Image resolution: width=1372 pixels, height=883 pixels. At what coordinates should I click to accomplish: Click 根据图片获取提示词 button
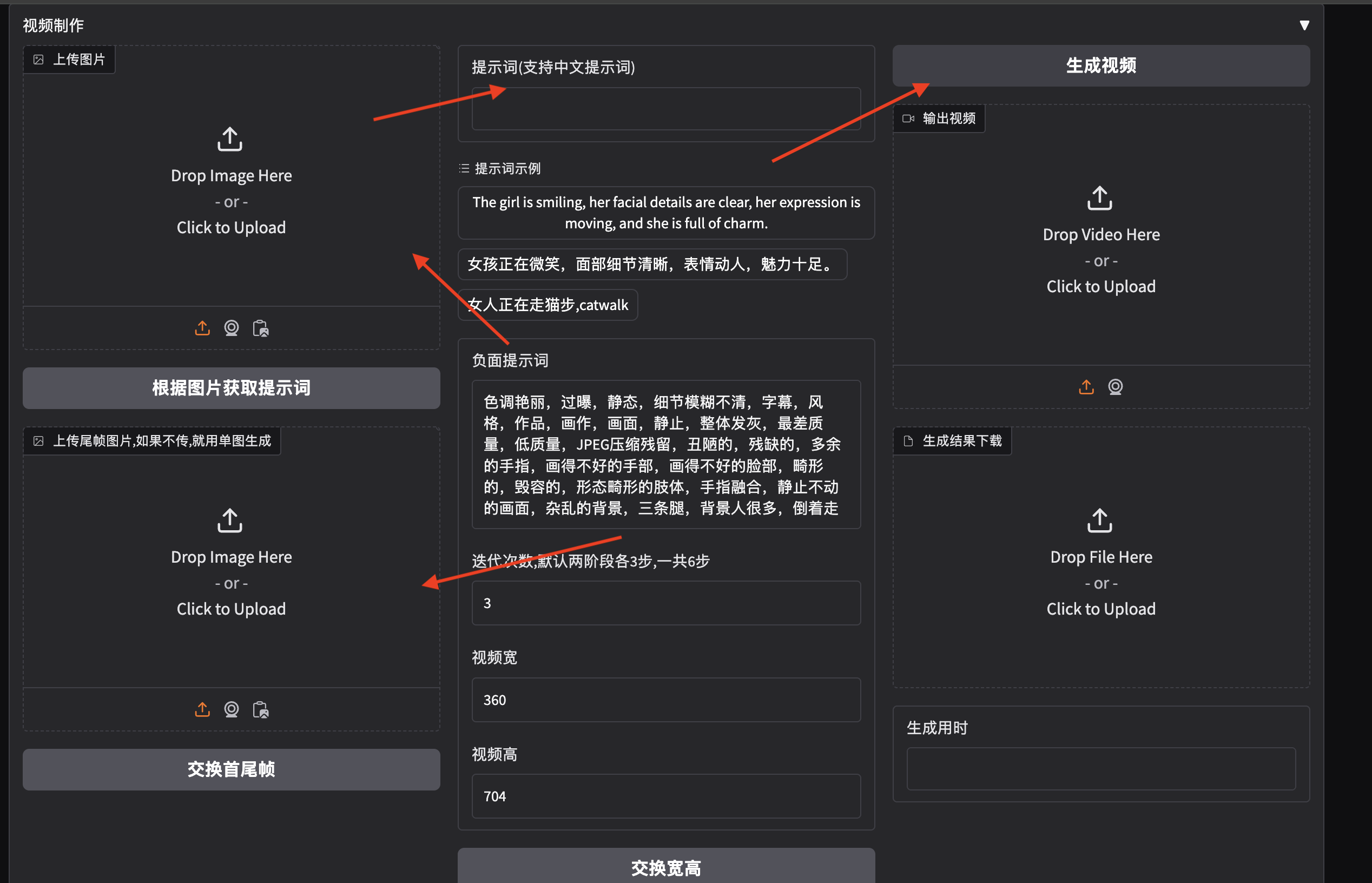[x=231, y=388]
